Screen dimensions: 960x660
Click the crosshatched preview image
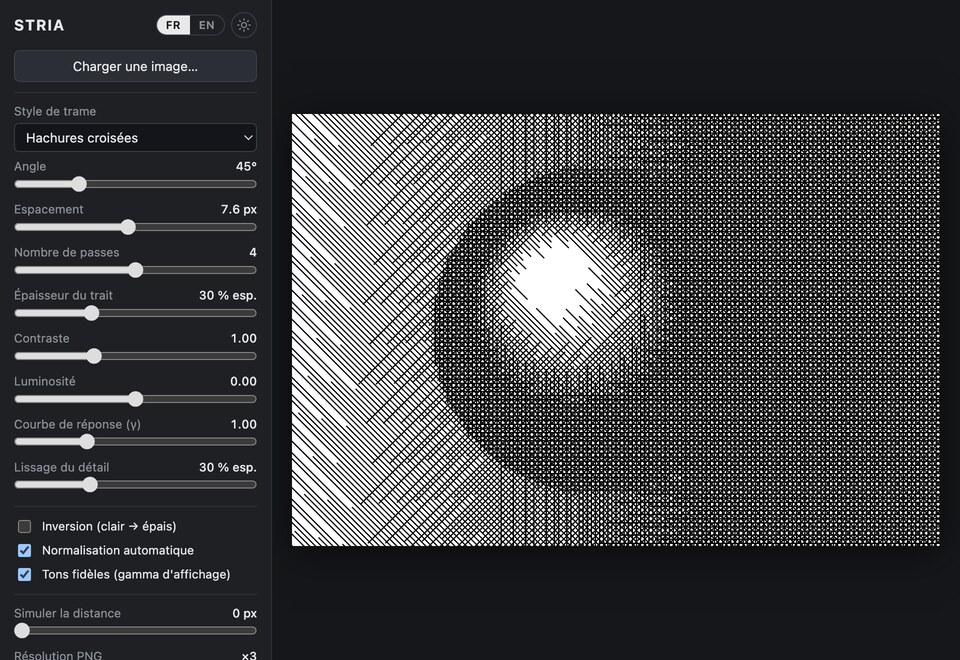[x=615, y=329]
